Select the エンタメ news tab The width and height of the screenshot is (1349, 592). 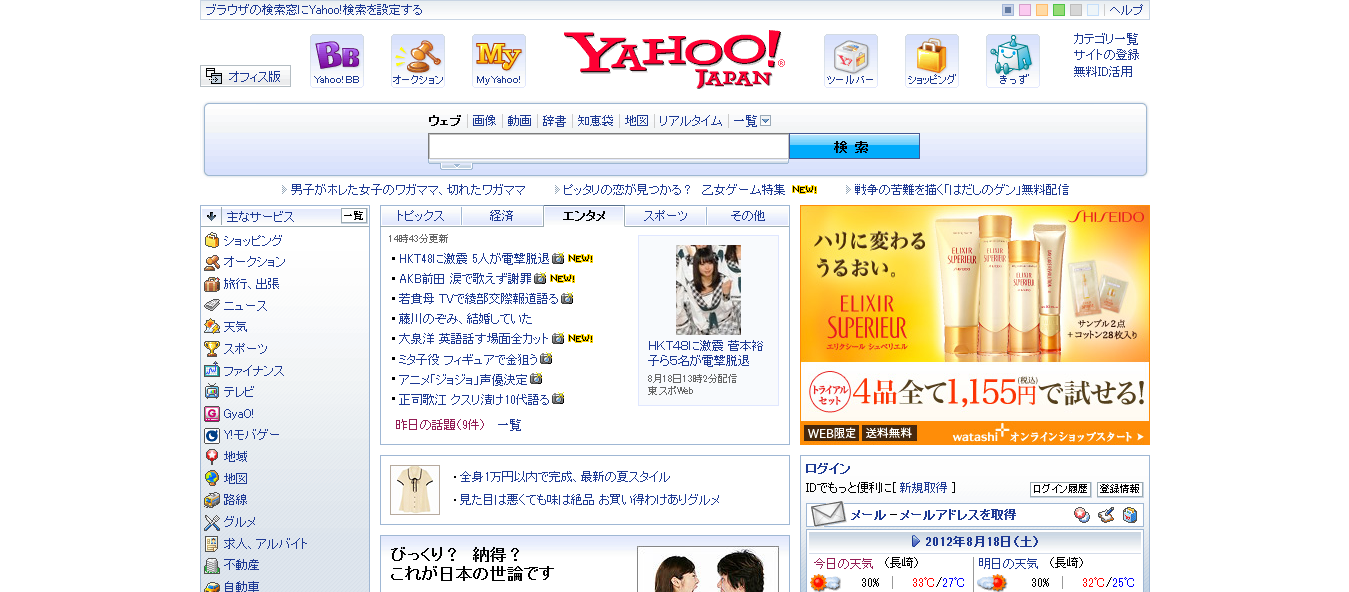coord(584,216)
